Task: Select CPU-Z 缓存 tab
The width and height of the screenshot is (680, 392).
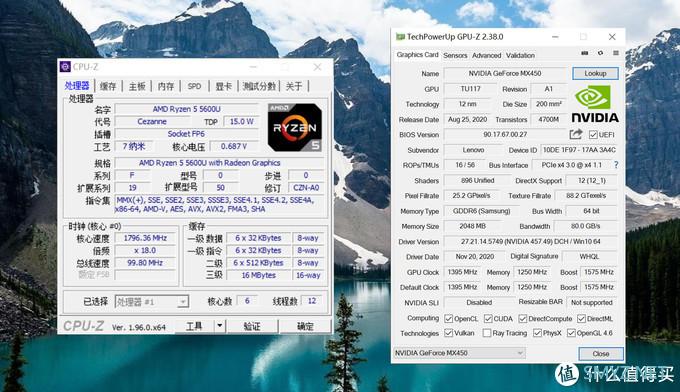Action: pyautogui.click(x=108, y=86)
